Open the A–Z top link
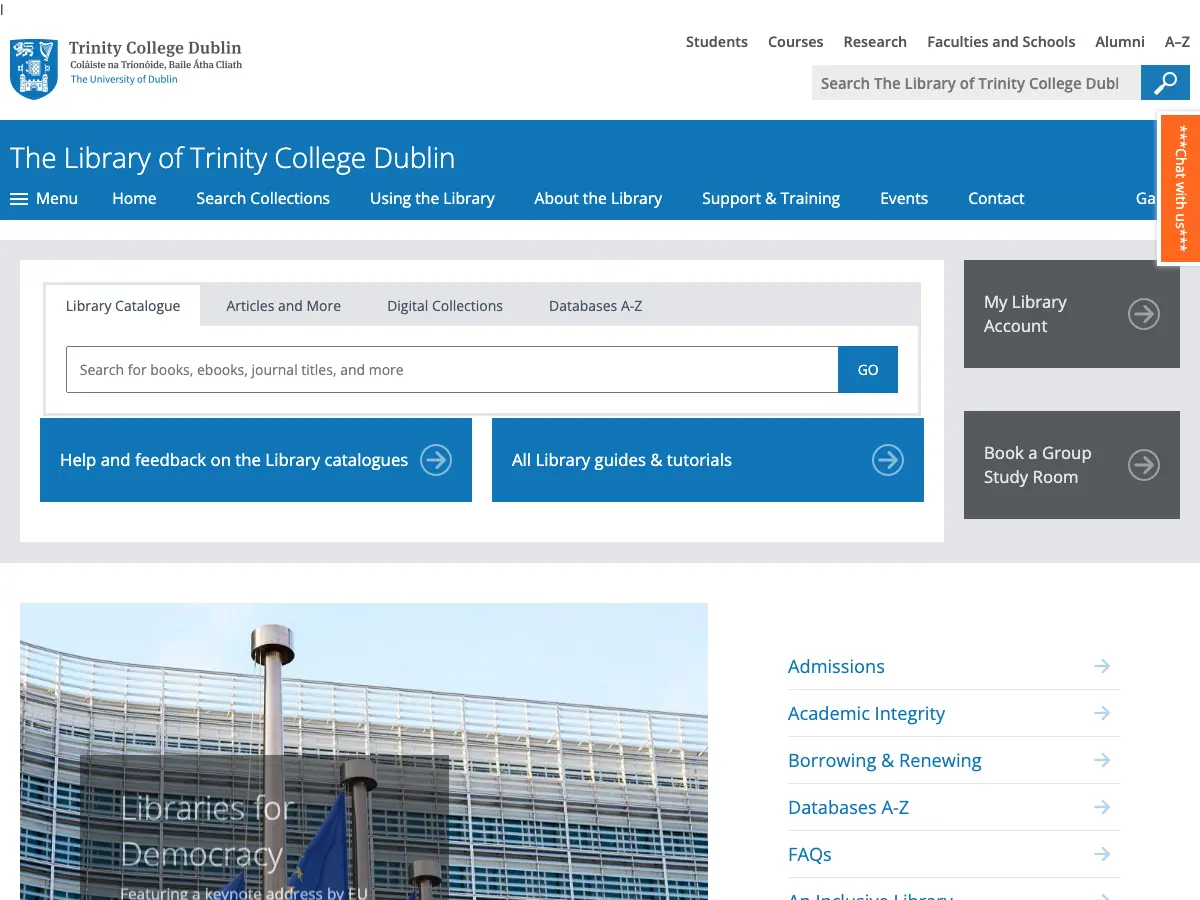 (1177, 42)
